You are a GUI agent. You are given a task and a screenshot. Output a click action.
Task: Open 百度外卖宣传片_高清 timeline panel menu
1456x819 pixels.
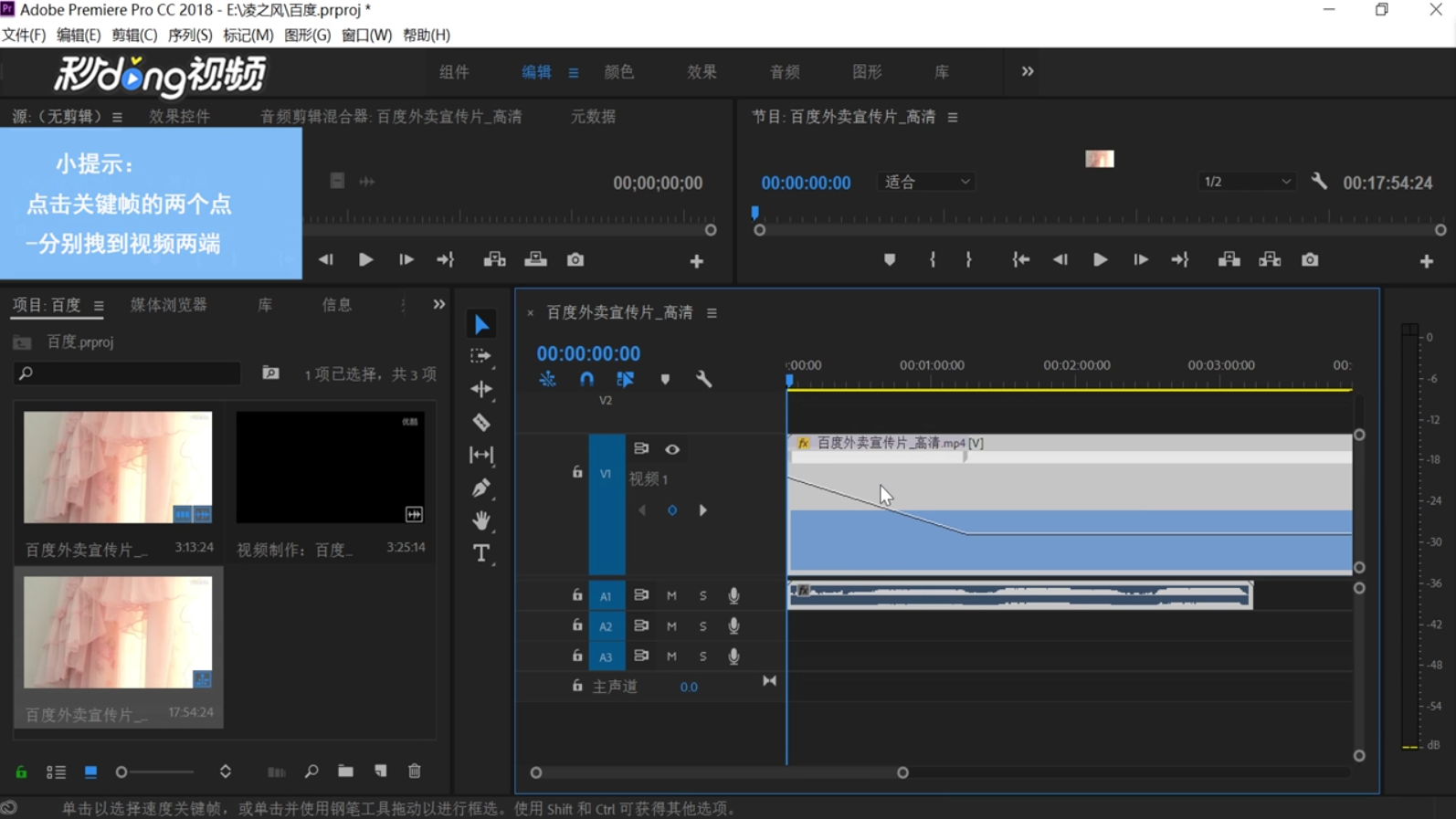pos(712,313)
